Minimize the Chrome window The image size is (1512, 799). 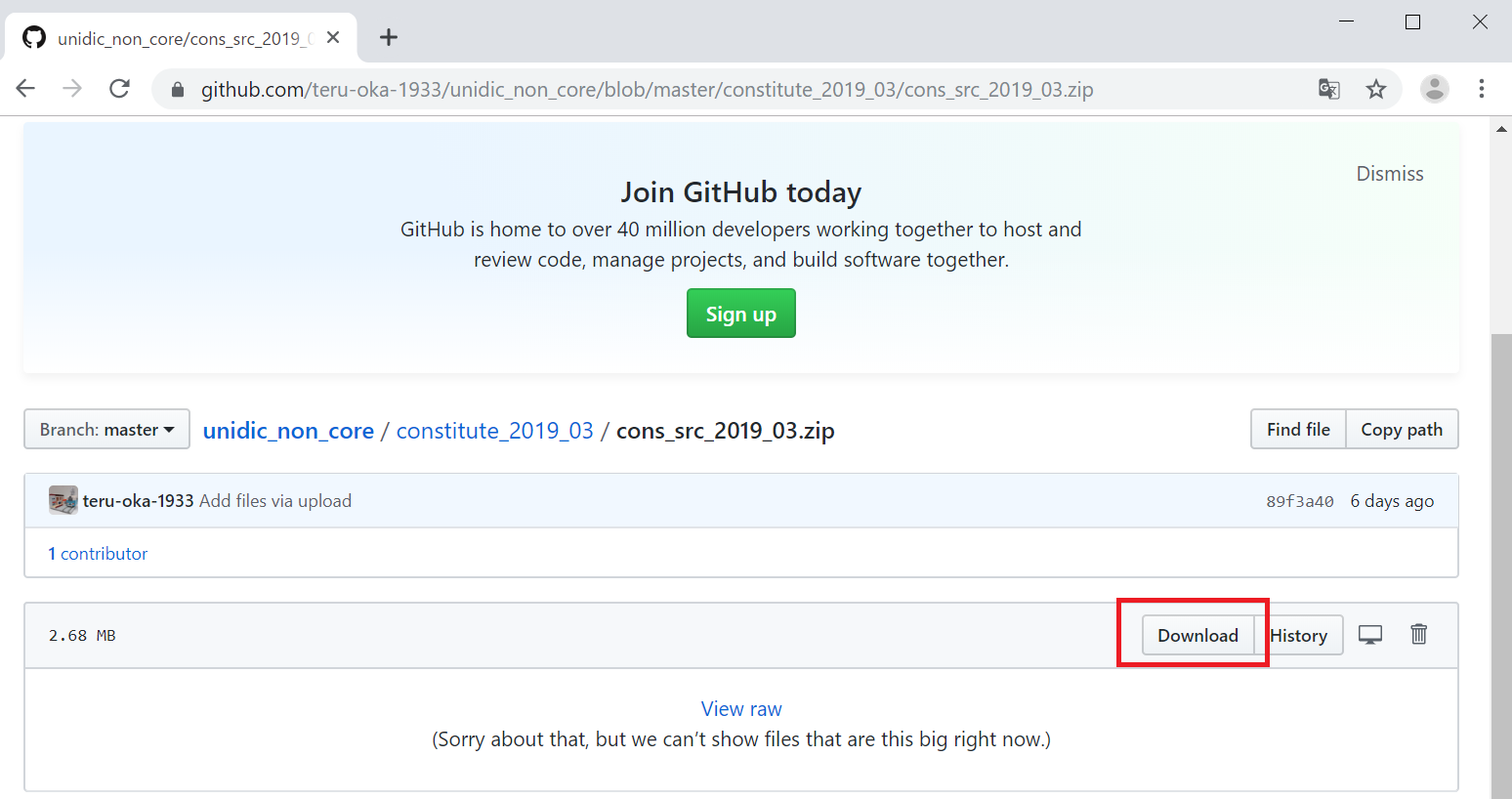1346,21
